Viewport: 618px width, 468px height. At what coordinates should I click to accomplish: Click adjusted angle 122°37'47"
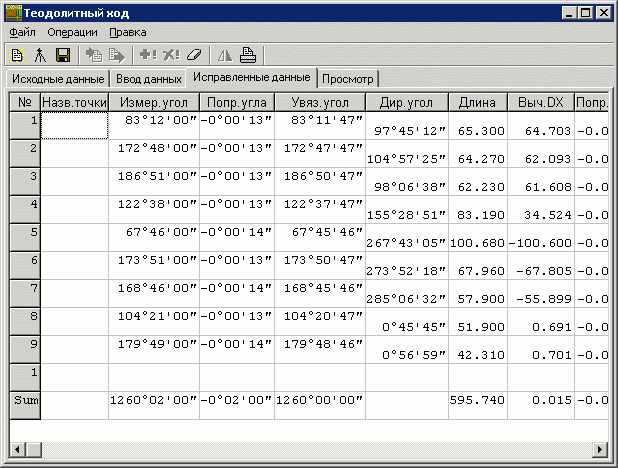pos(323,204)
